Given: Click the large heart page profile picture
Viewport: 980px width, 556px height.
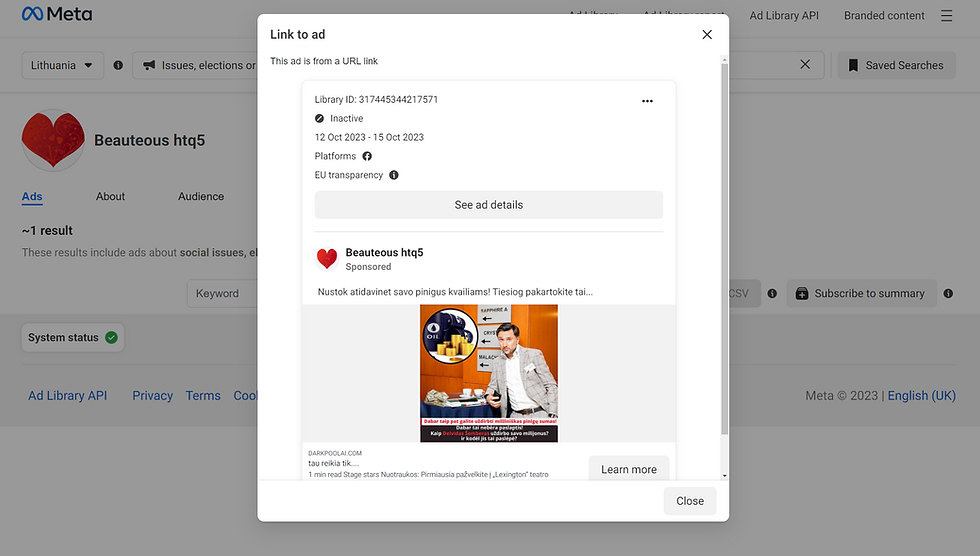Looking at the screenshot, I should click(x=53, y=140).
